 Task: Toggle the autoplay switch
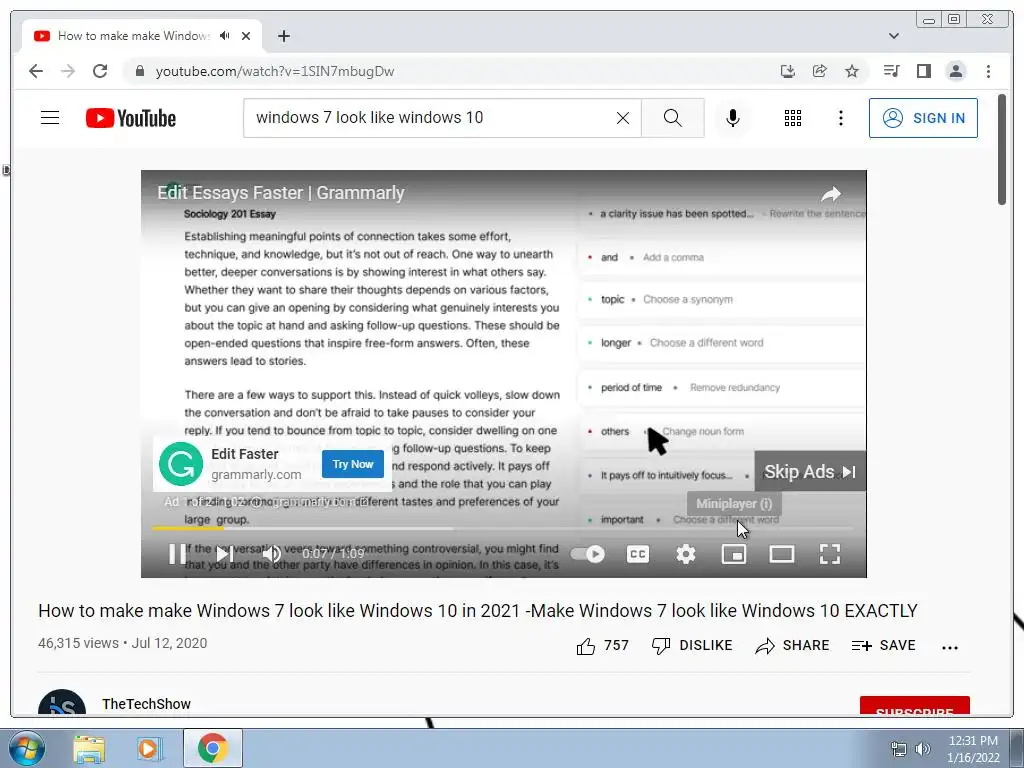coord(588,554)
